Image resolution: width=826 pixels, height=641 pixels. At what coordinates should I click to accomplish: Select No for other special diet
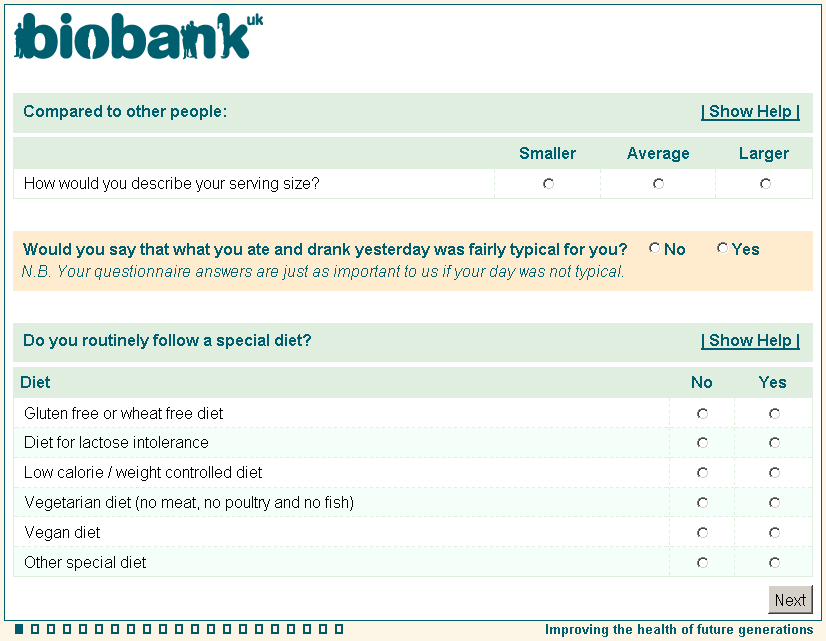(x=702, y=563)
